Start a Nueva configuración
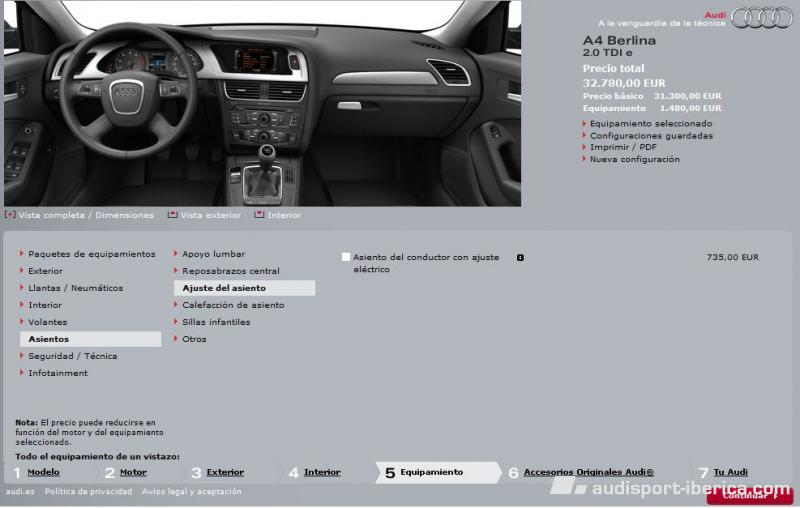Image resolution: width=800 pixels, height=508 pixels. coord(635,159)
